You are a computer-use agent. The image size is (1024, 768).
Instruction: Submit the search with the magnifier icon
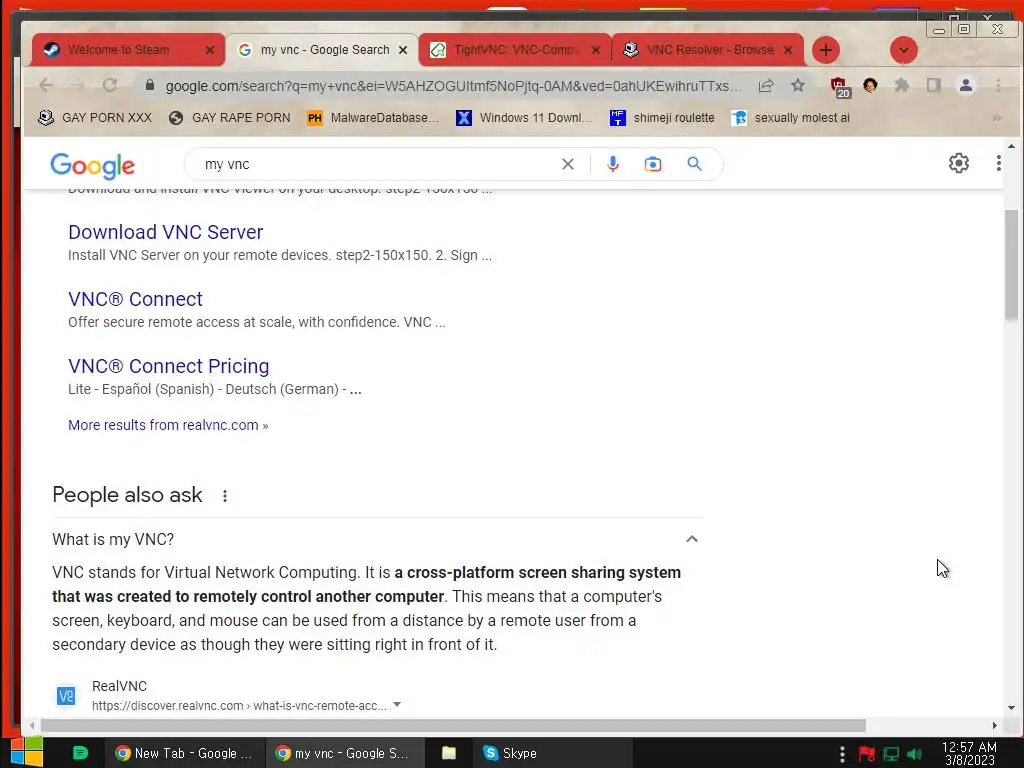click(x=694, y=164)
